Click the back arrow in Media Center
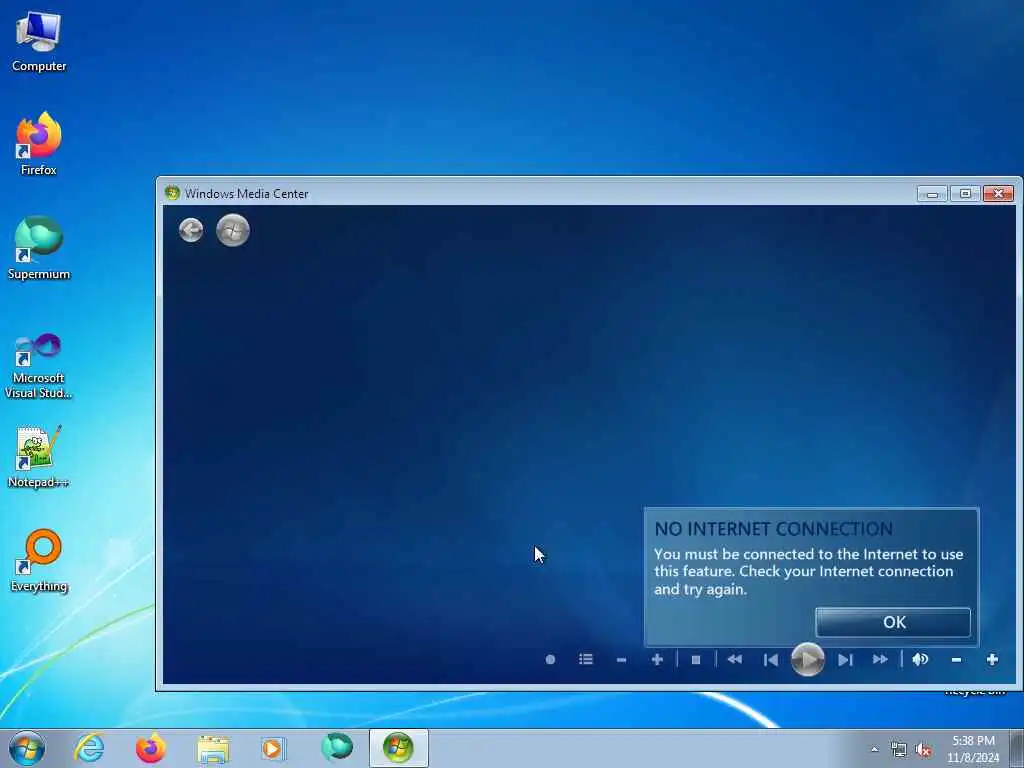 (x=191, y=231)
